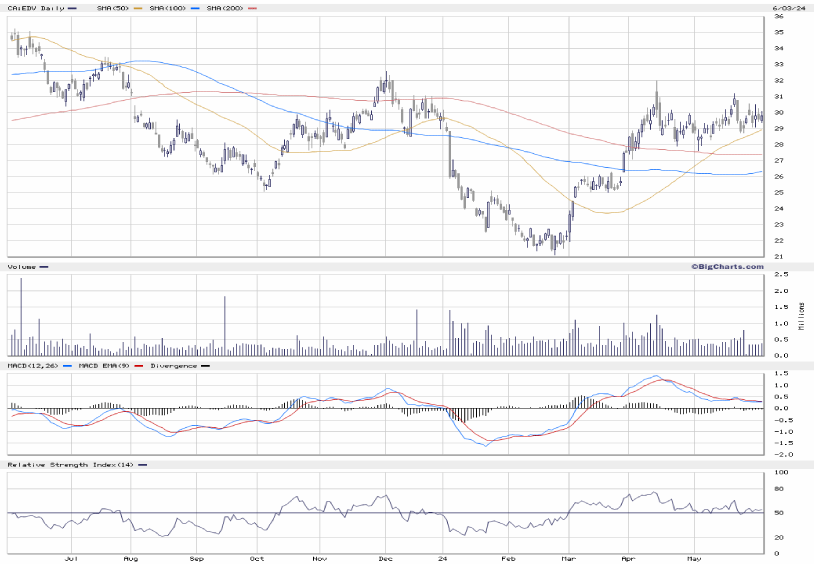The image size is (814, 567).
Task: Click the Volume panel label
Action: 22,267
